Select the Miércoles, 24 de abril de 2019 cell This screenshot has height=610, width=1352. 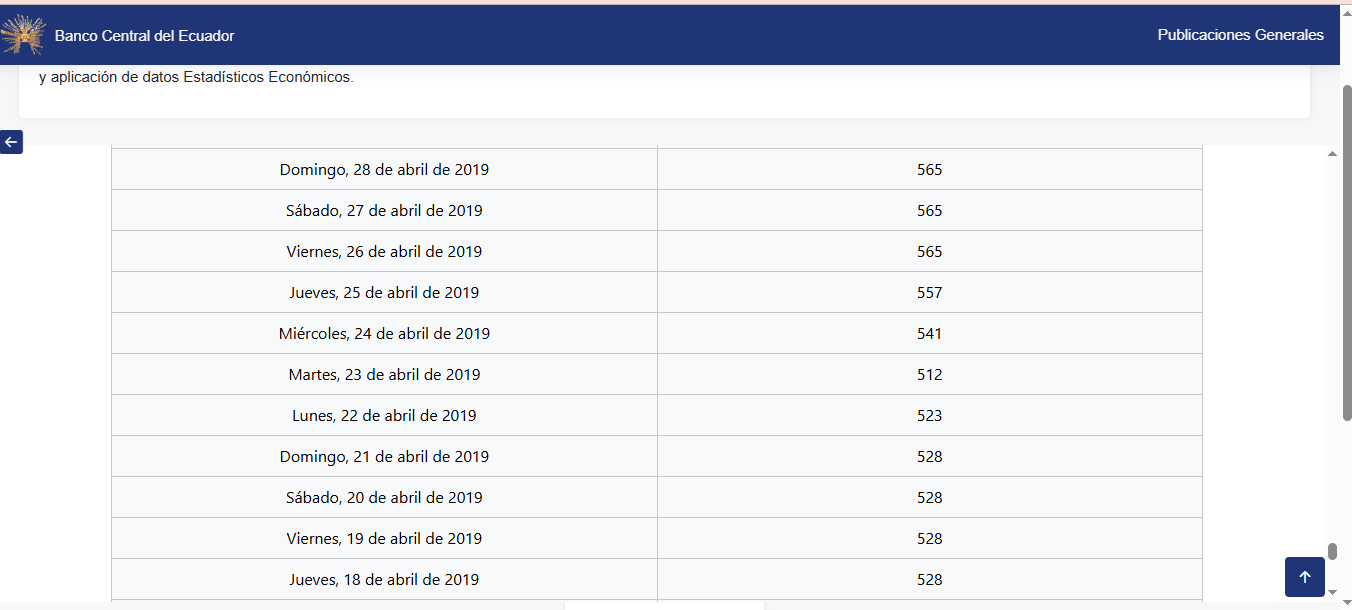[384, 334]
